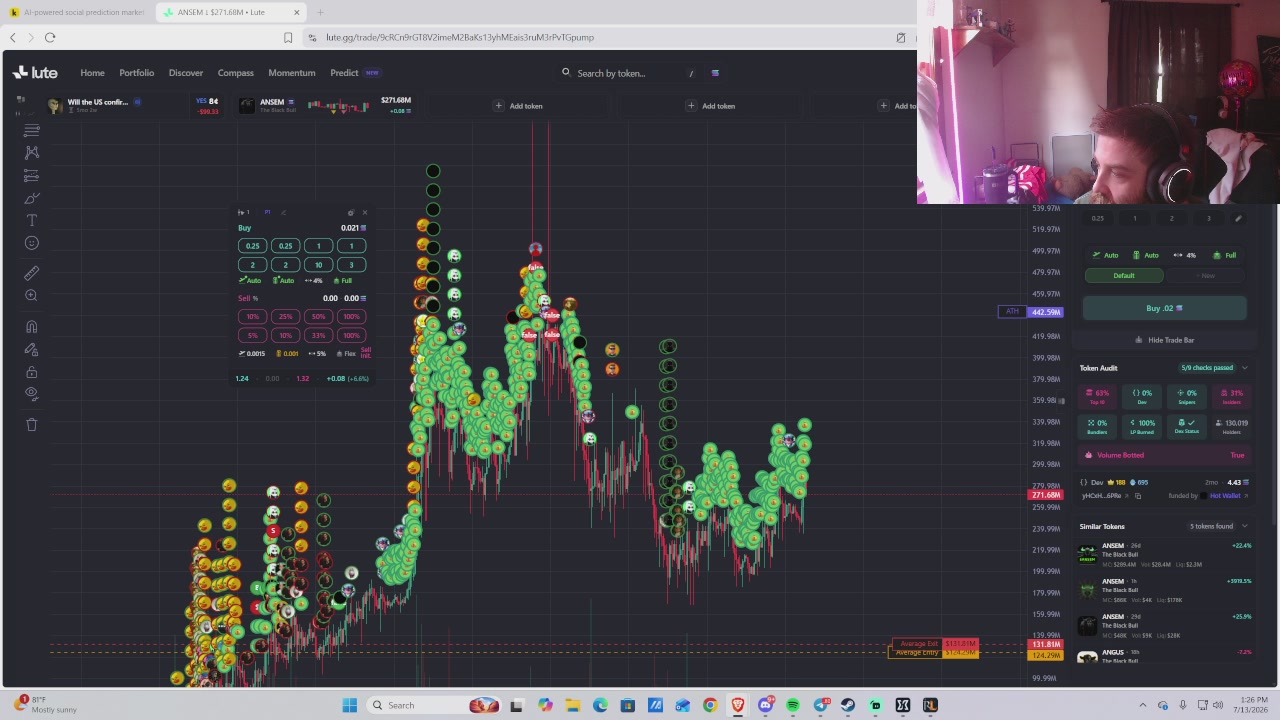Image resolution: width=1280 pixels, height=720 pixels.
Task: Go to the Discover page
Action: [x=186, y=73]
